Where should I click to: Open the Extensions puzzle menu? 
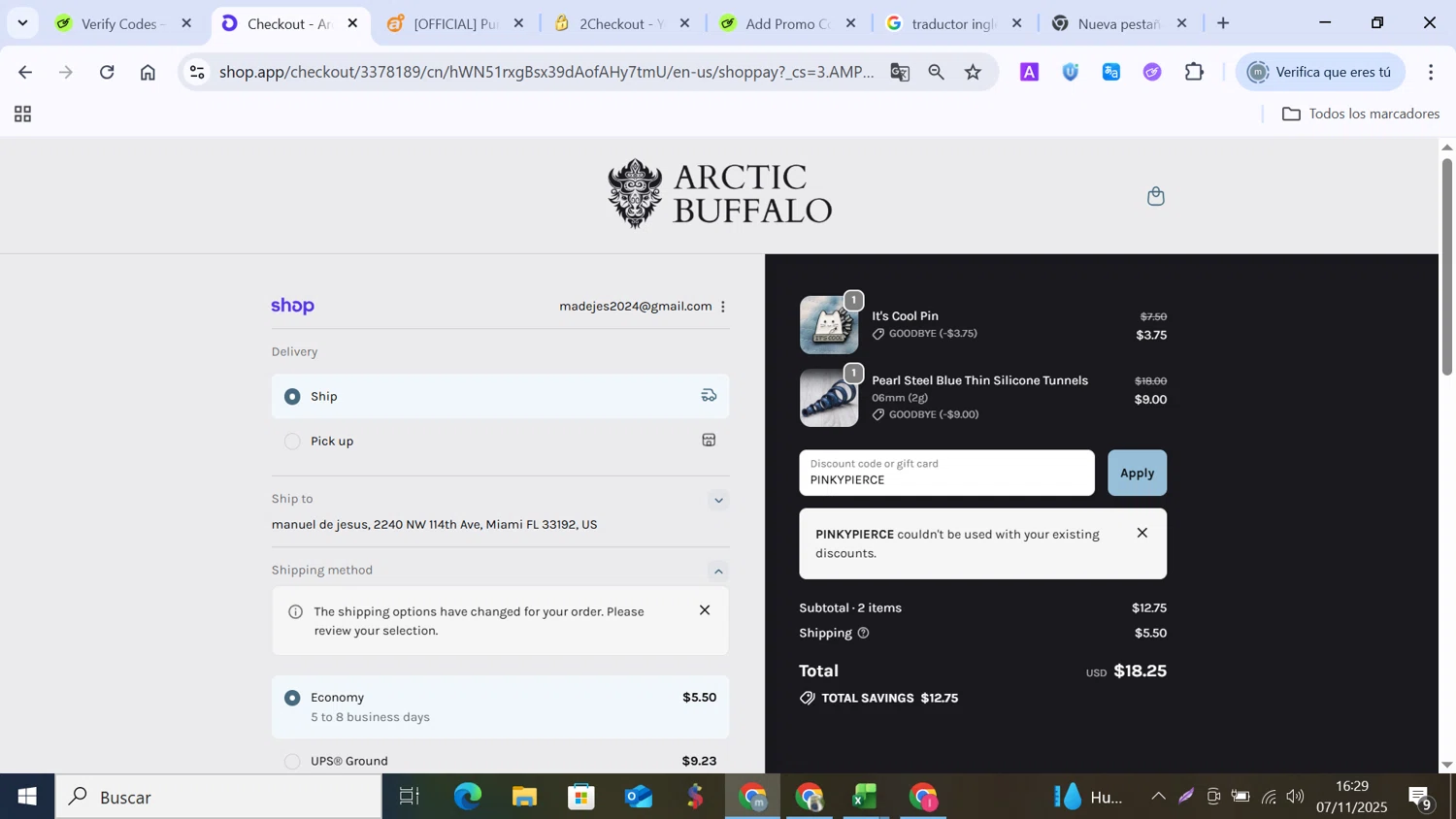pyautogui.click(x=1194, y=72)
